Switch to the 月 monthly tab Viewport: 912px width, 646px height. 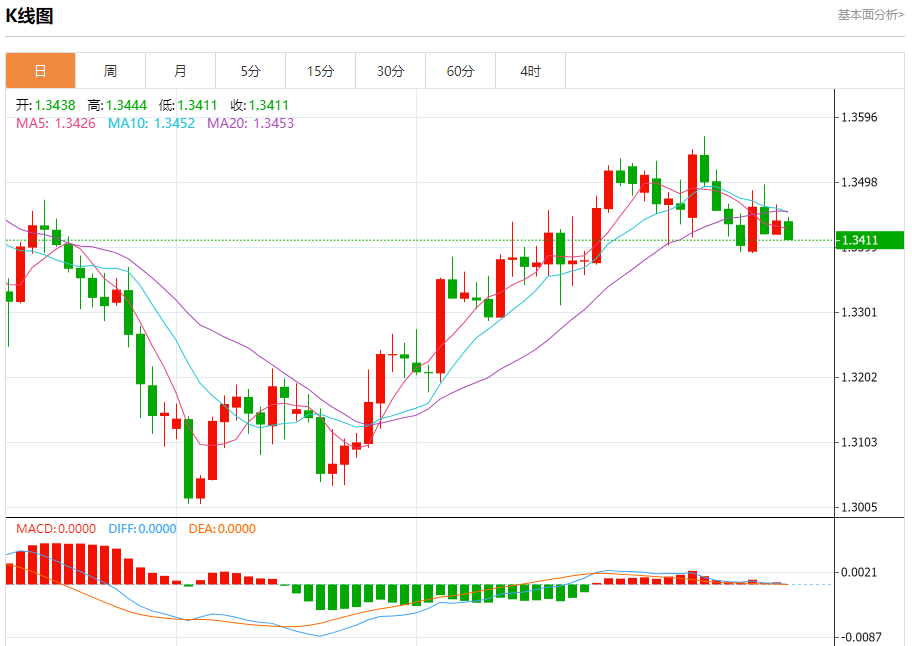click(x=180, y=71)
